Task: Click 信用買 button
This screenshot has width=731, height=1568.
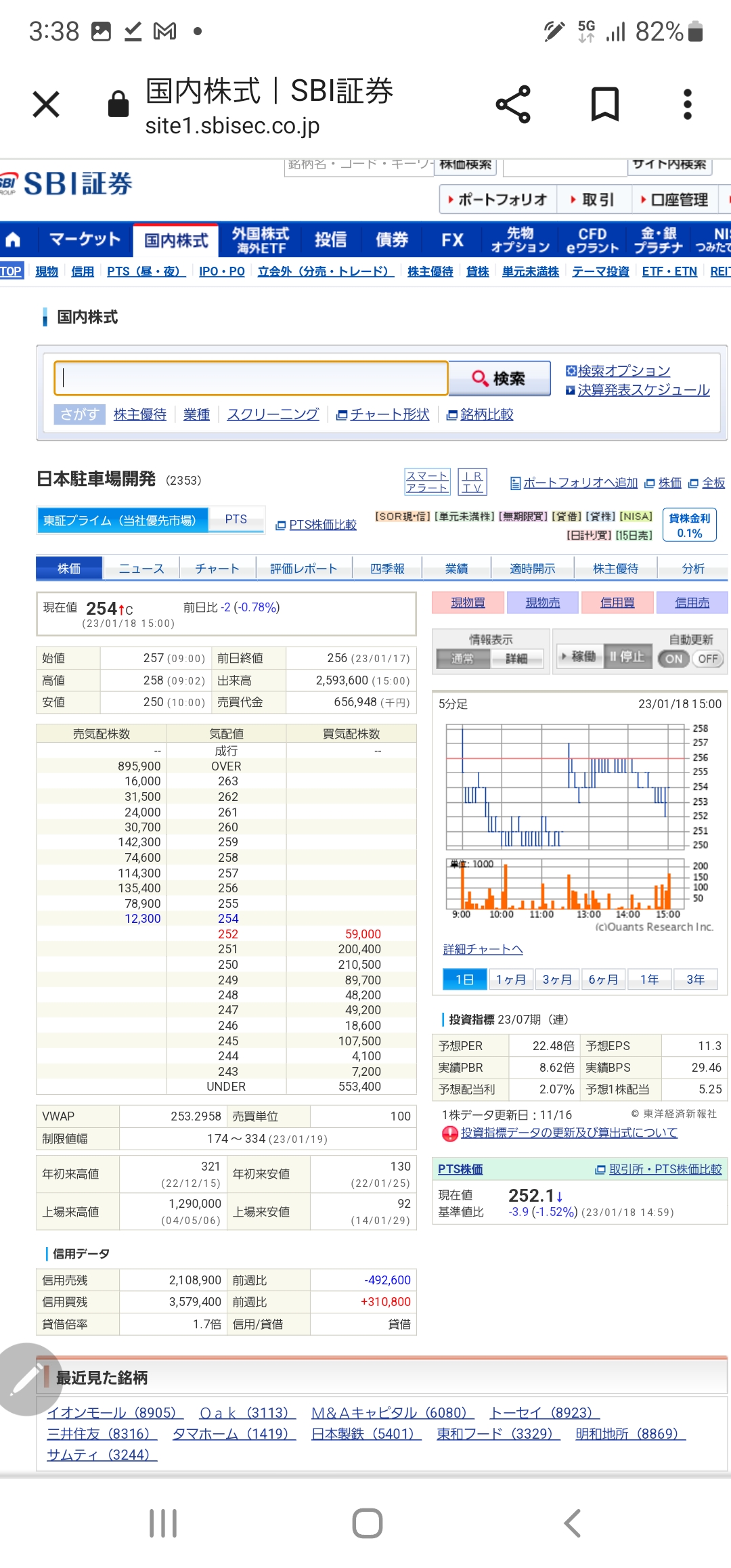Action: tap(617, 603)
